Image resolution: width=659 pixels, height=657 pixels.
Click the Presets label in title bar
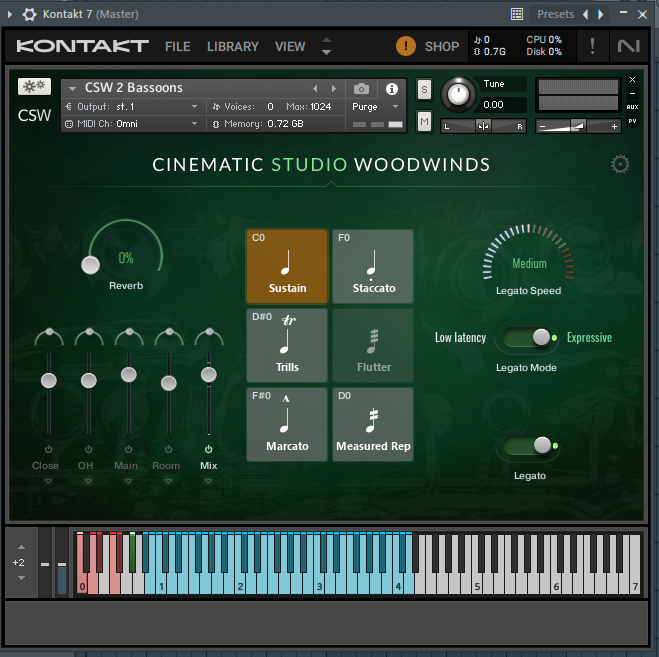(555, 14)
